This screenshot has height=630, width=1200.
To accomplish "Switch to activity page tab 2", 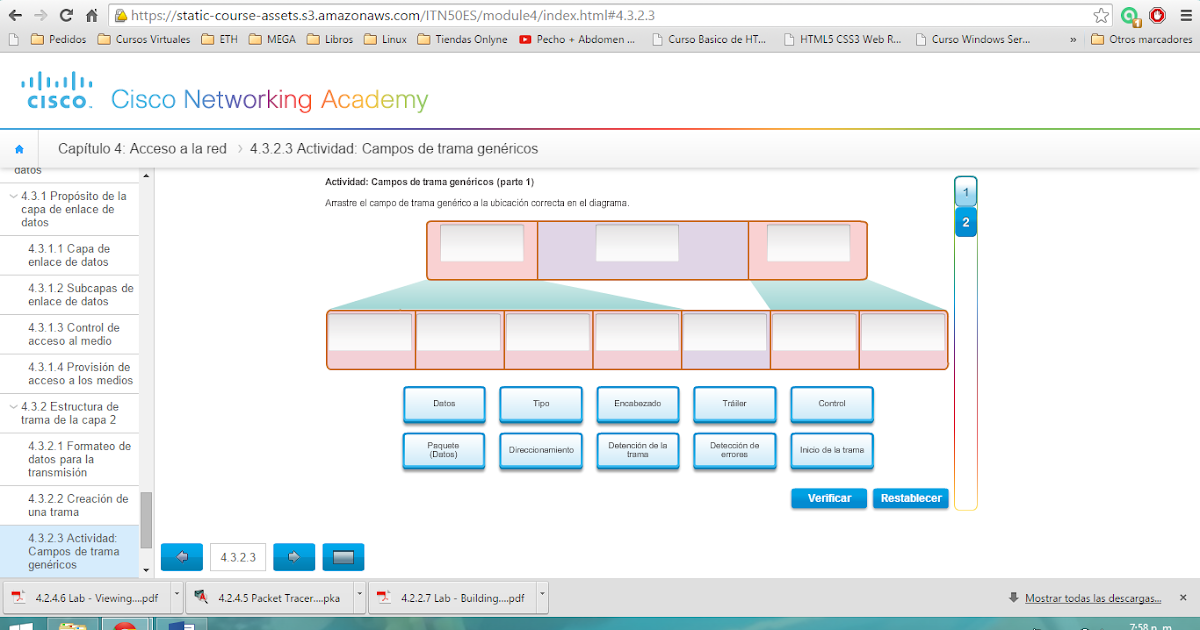I will (965, 222).
